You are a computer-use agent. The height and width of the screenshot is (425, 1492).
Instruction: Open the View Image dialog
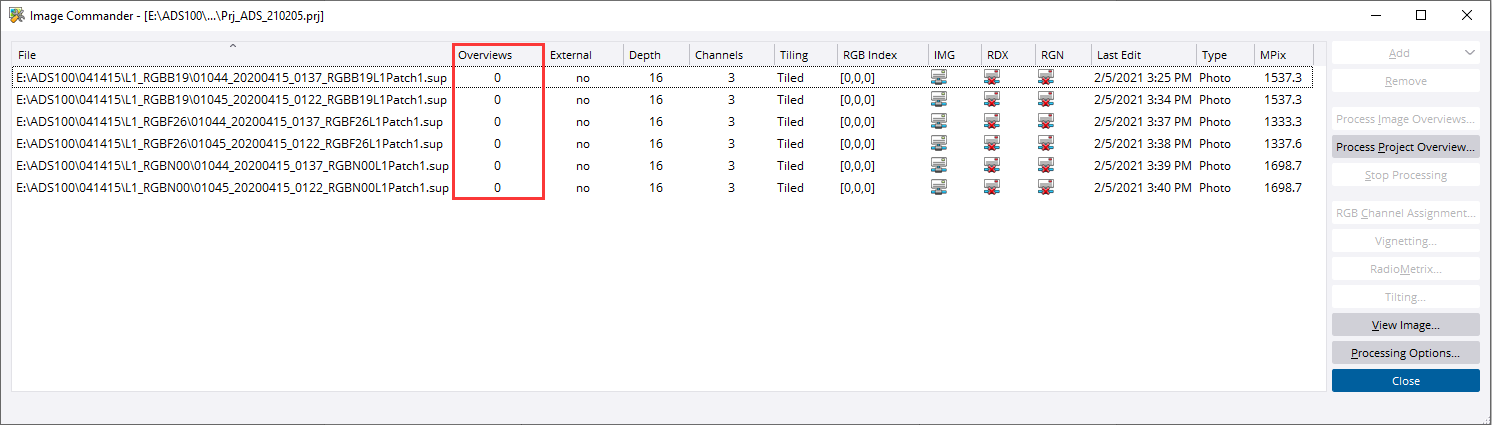tap(1405, 325)
